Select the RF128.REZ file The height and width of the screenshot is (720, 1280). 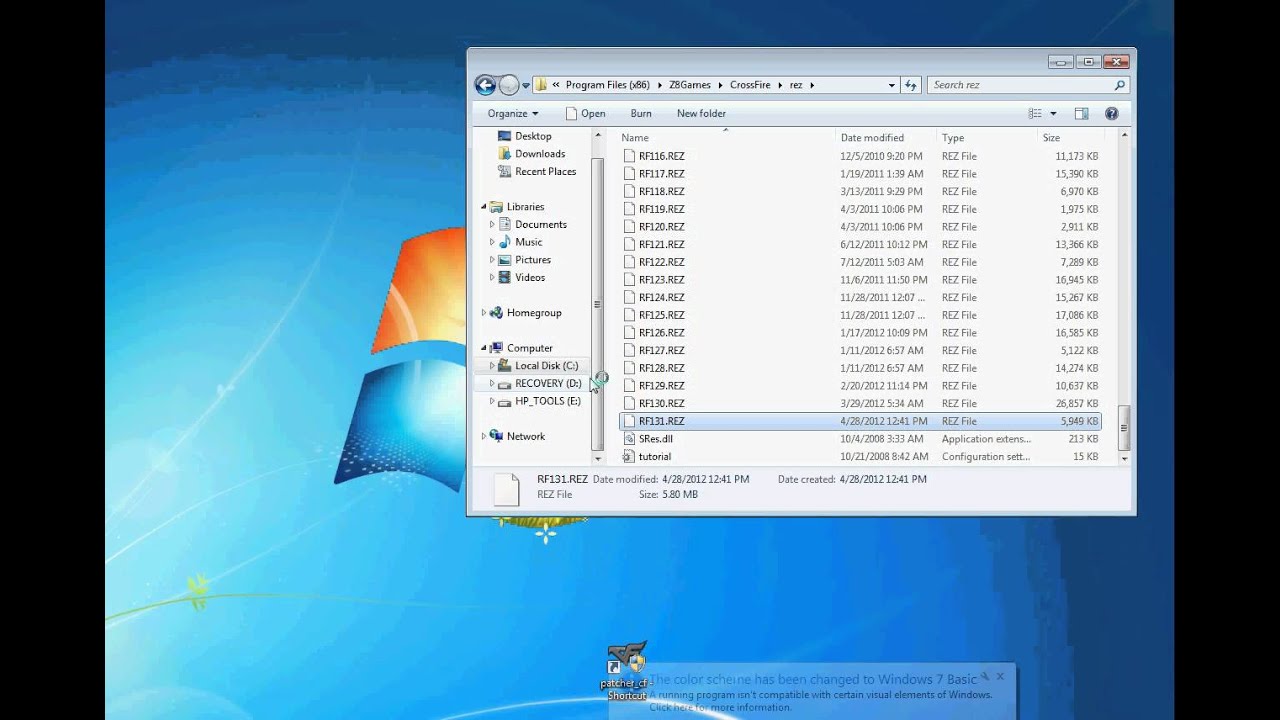coord(662,368)
